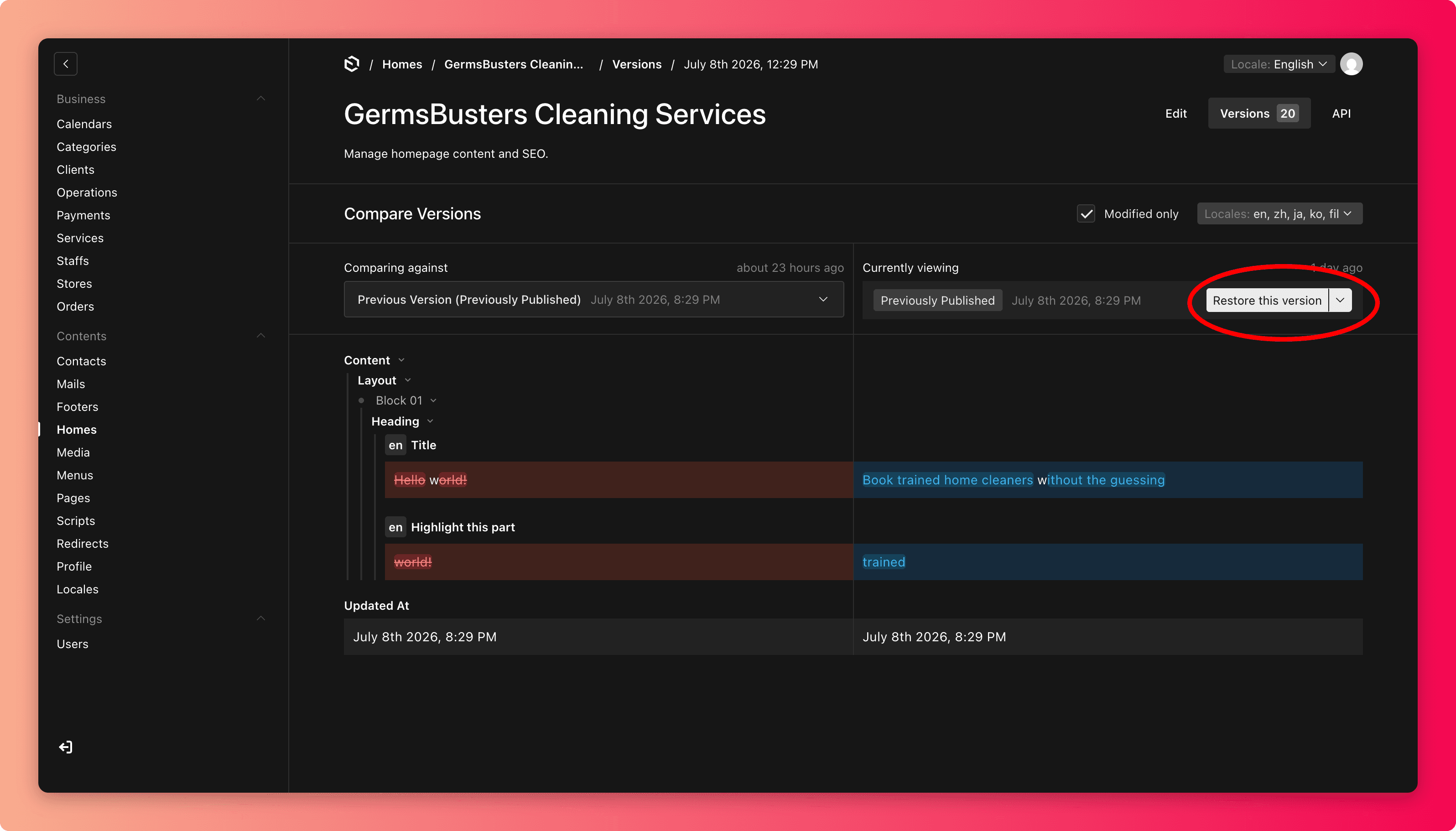Click the 'Highlight this part' field label
This screenshot has height=831, width=1456.
[463, 527]
